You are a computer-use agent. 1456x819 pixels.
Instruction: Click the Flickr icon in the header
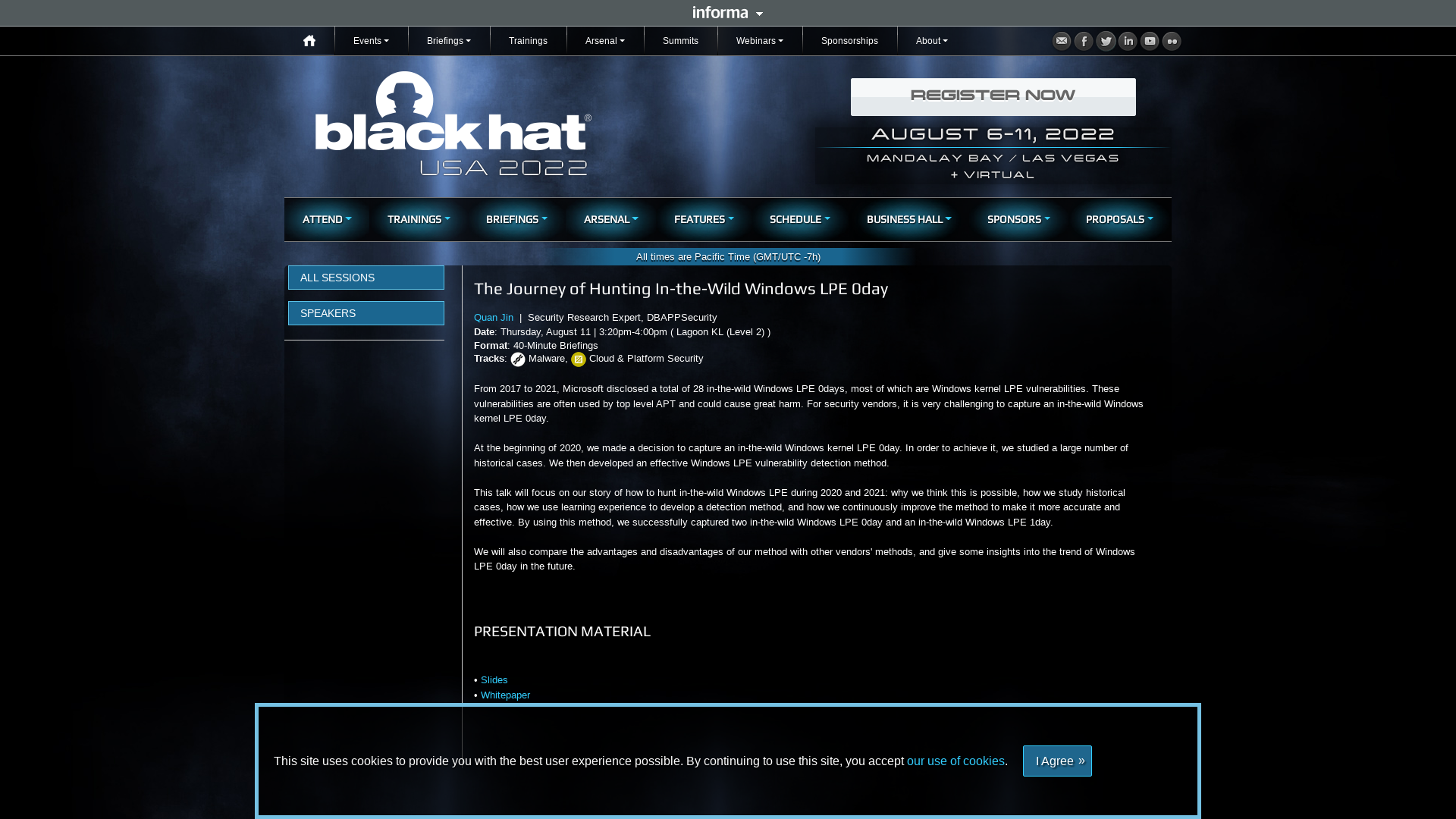(x=1172, y=41)
